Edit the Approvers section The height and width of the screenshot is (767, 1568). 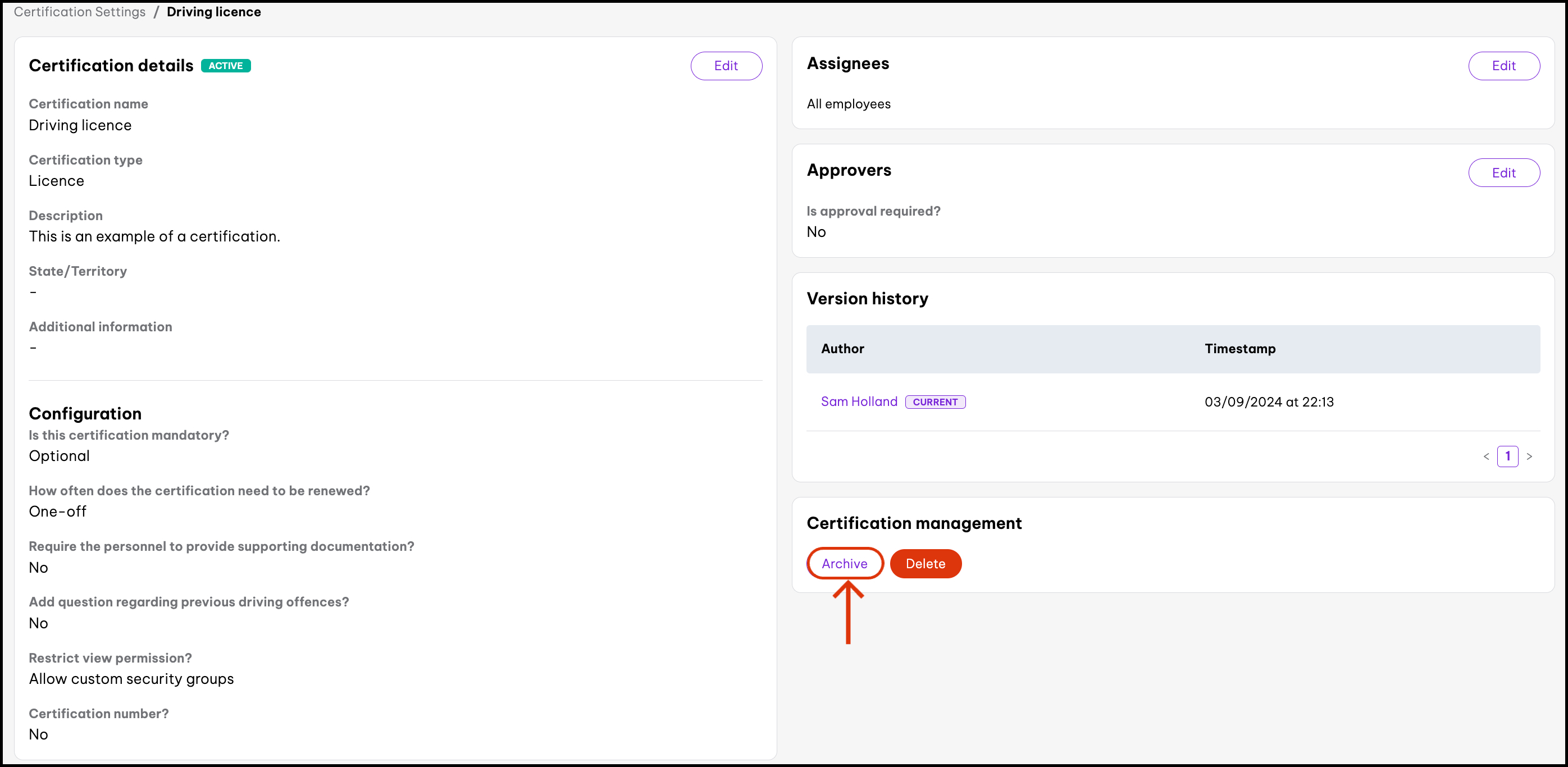pos(1503,173)
